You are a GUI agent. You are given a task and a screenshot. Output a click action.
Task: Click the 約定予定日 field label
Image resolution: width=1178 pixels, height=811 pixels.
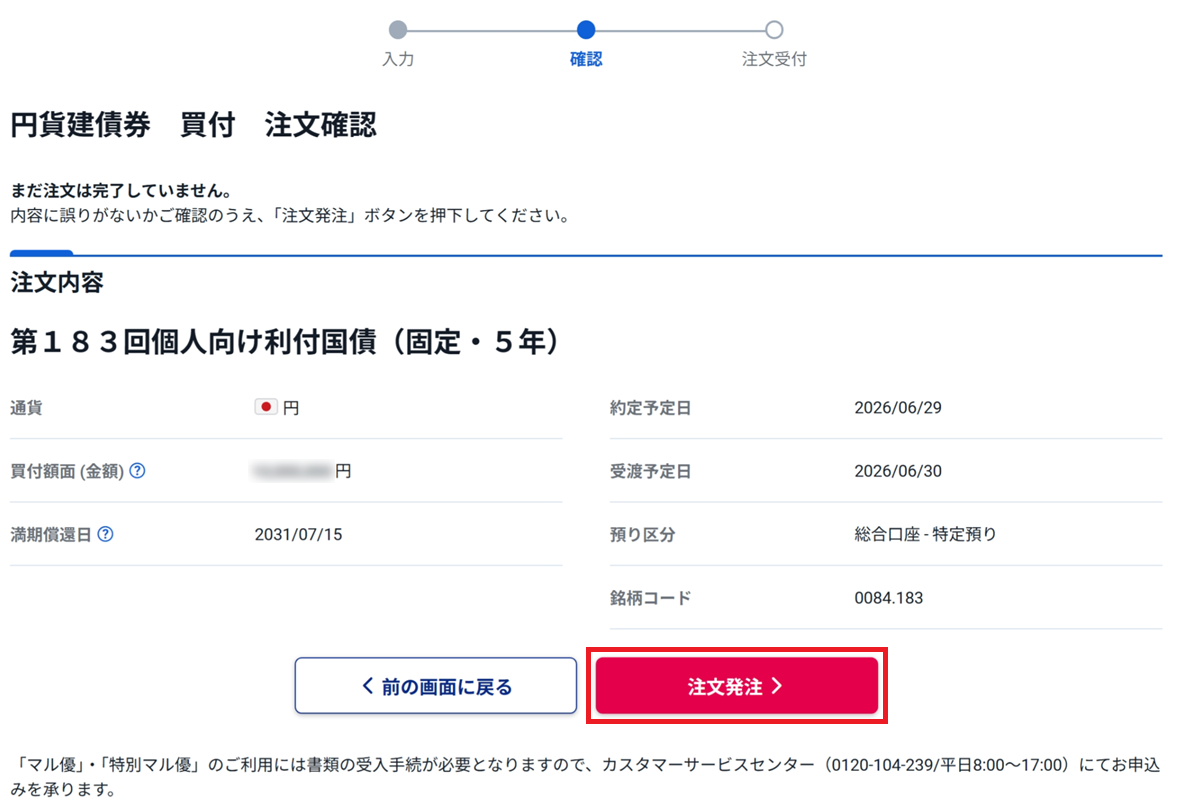click(651, 407)
